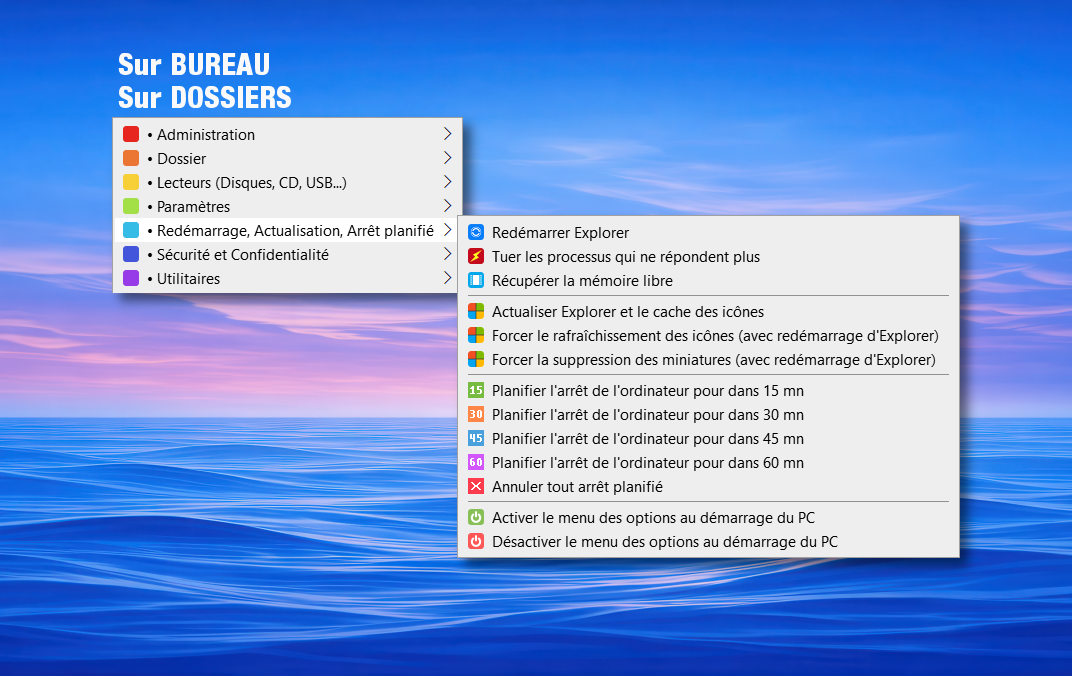This screenshot has height=676, width=1072.
Task: Expand the Dossier submenu arrow
Action: [447, 158]
